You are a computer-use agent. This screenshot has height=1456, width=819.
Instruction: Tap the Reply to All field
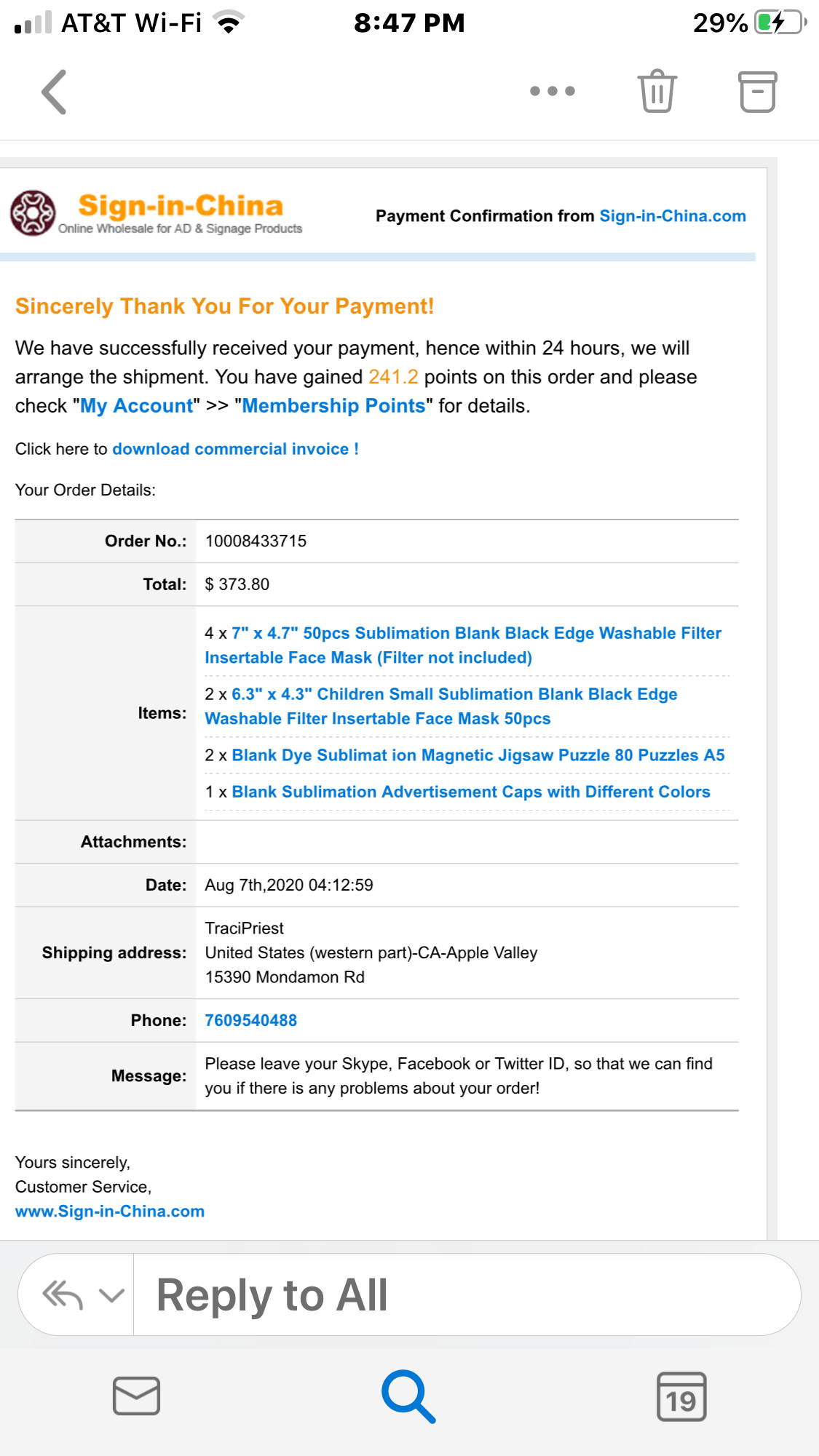[467, 1294]
